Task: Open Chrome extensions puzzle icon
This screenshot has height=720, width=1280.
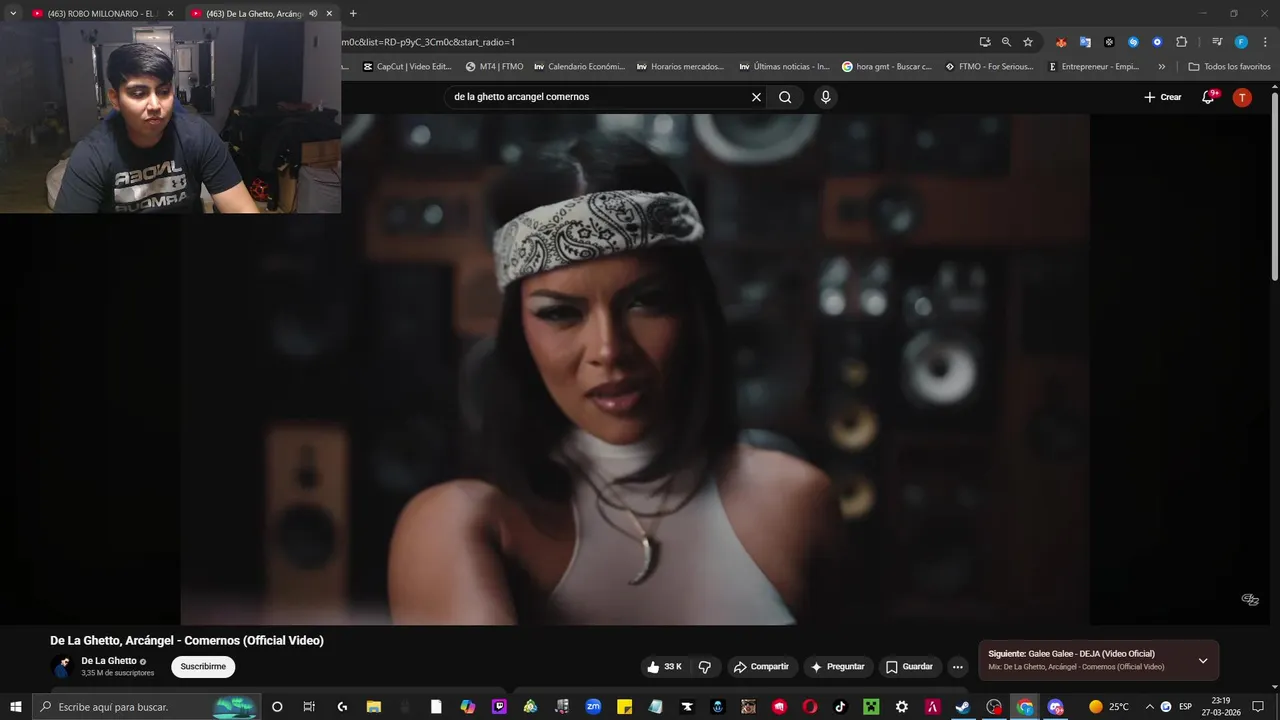Action: [1181, 42]
